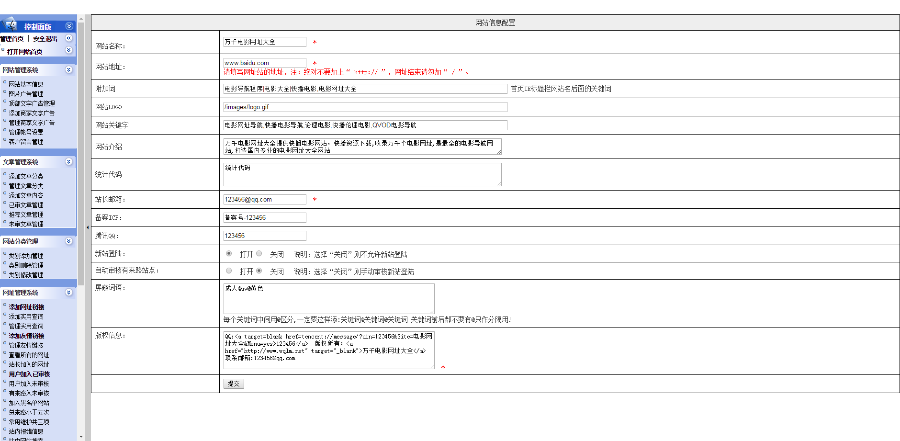This screenshot has height=441, width=900.
Task: Collapse the 网址管理系统 sidebar section
Action: [69, 292]
